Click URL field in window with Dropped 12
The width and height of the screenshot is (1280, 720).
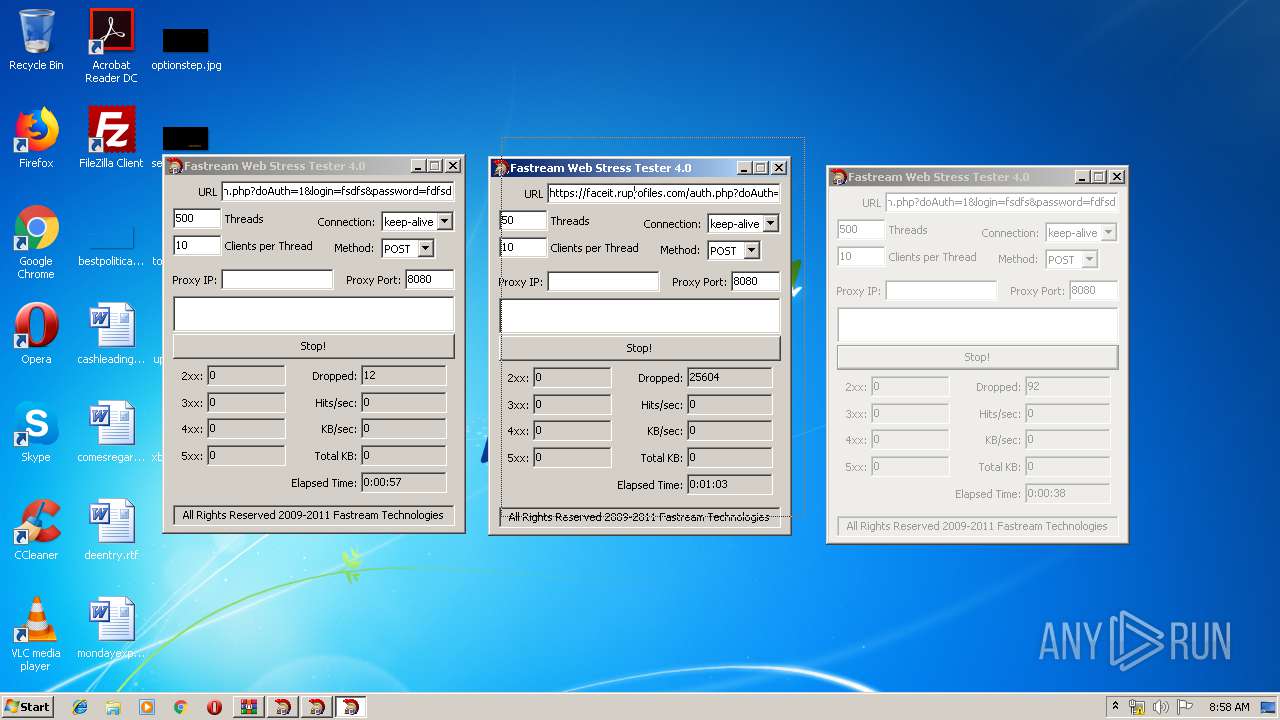(338, 191)
